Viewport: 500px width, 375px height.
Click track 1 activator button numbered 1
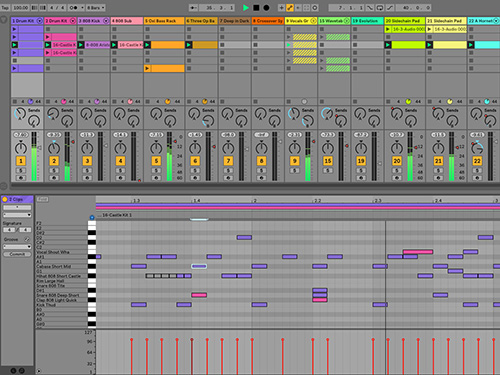pos(21,161)
